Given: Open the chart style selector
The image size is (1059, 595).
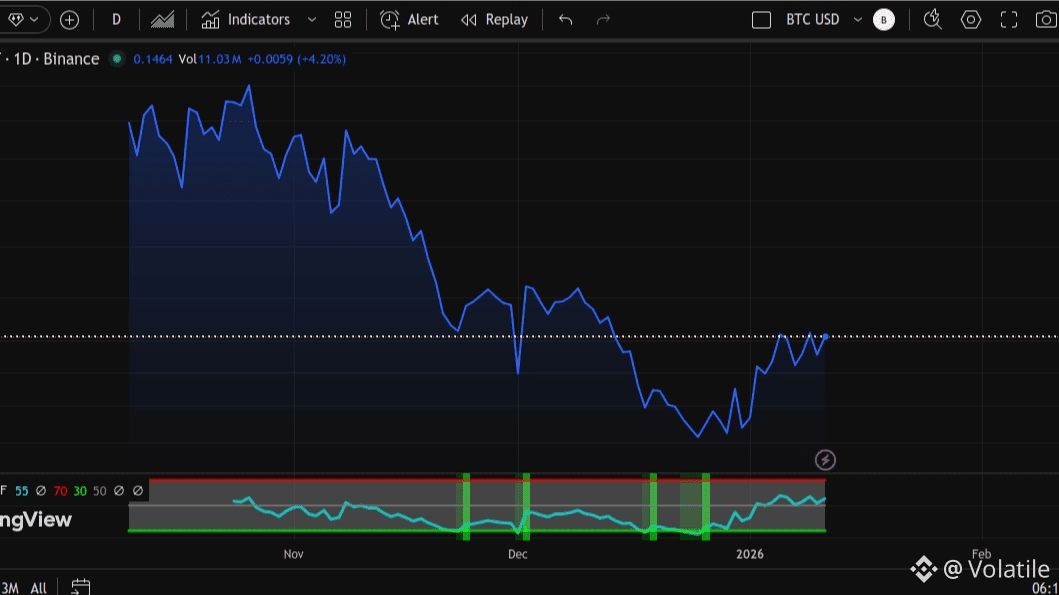Looking at the screenshot, I should tap(162, 20).
